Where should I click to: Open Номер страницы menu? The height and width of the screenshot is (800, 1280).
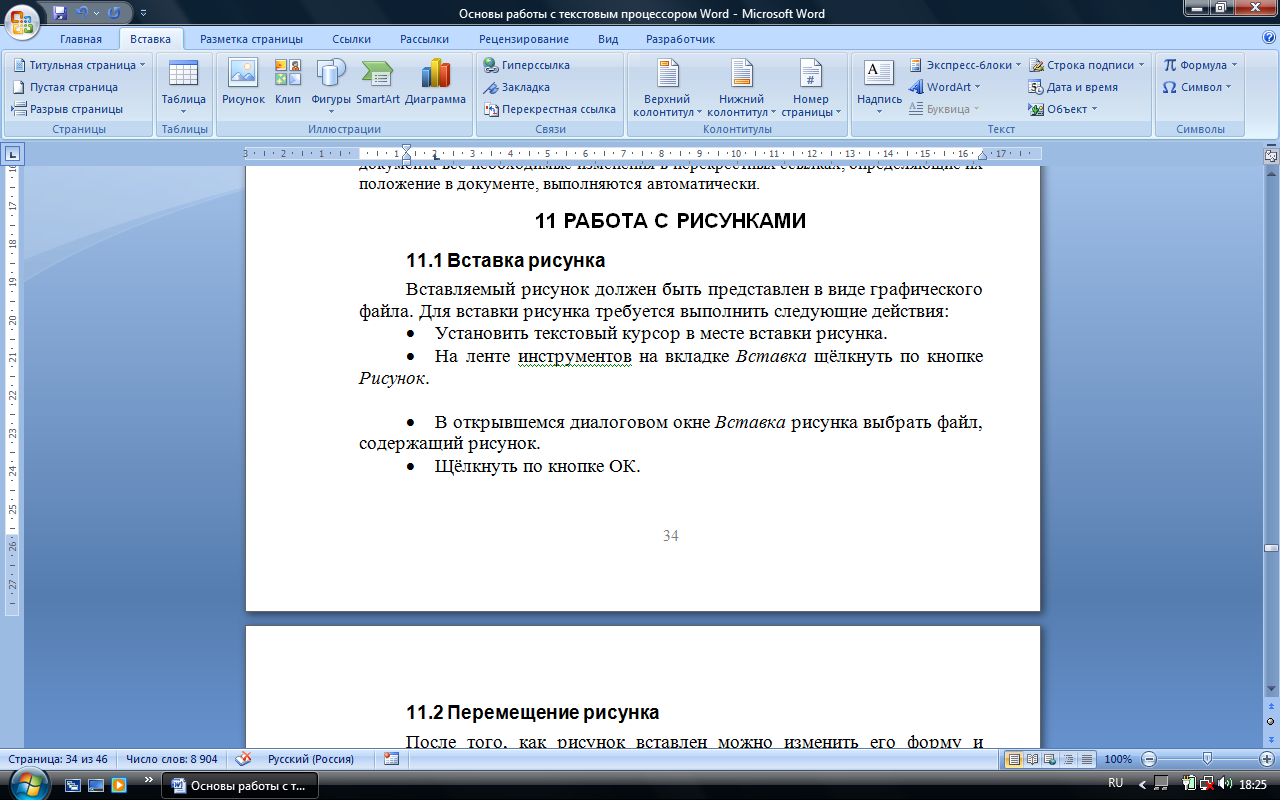[x=811, y=87]
